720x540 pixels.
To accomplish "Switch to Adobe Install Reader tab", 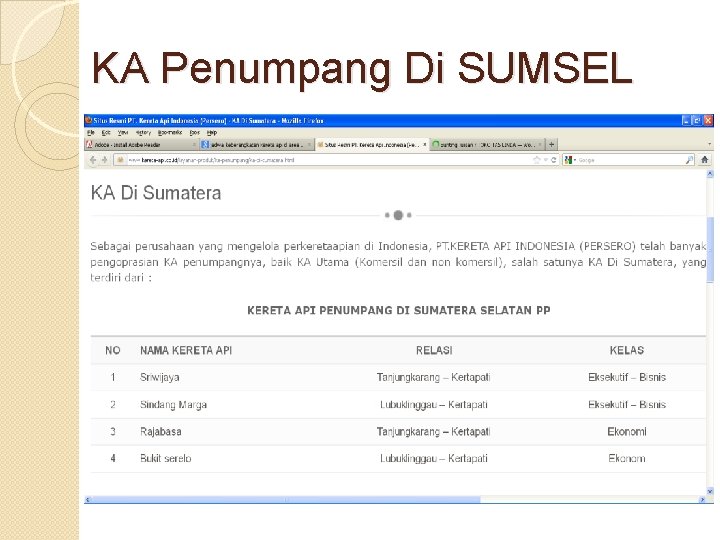I will [141, 145].
